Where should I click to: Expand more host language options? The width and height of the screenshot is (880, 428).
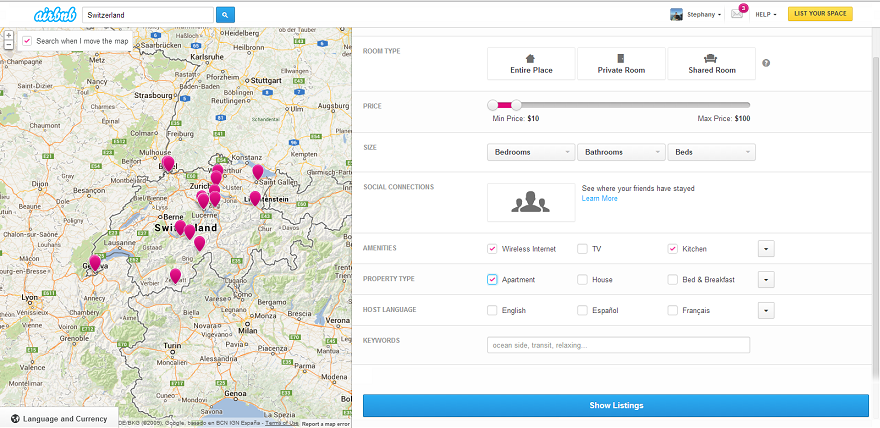(767, 310)
